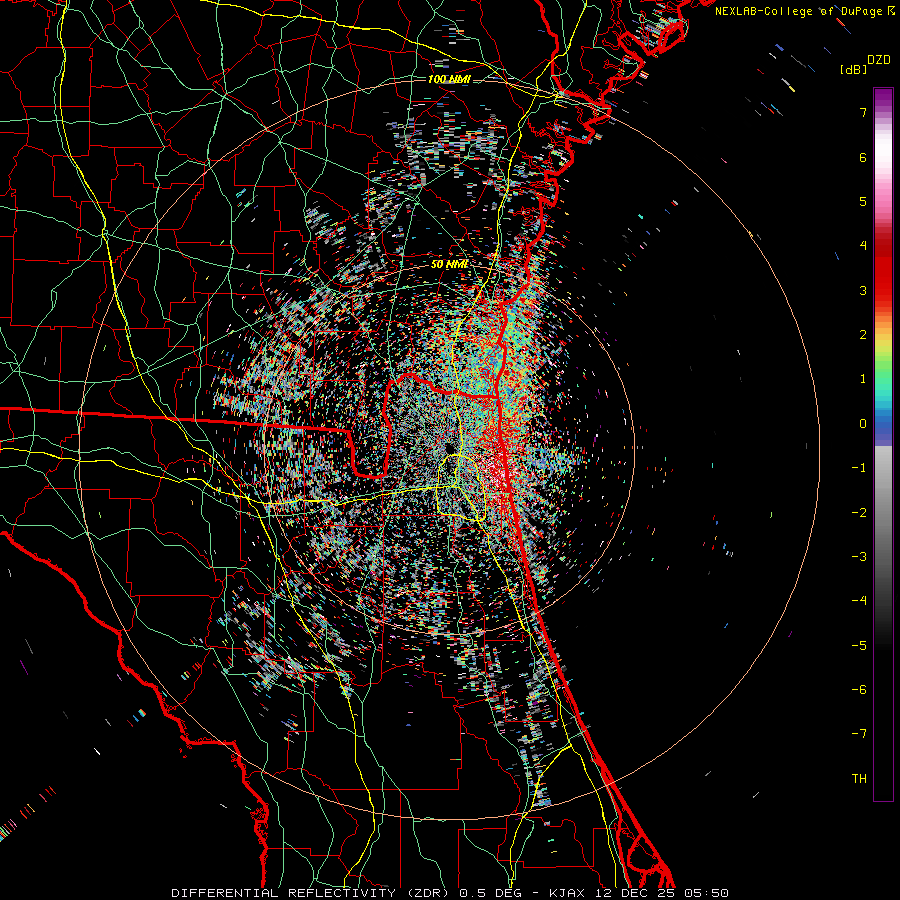Click the radar site center cone of silence
This screenshot has height=900, width=900.
(449, 448)
